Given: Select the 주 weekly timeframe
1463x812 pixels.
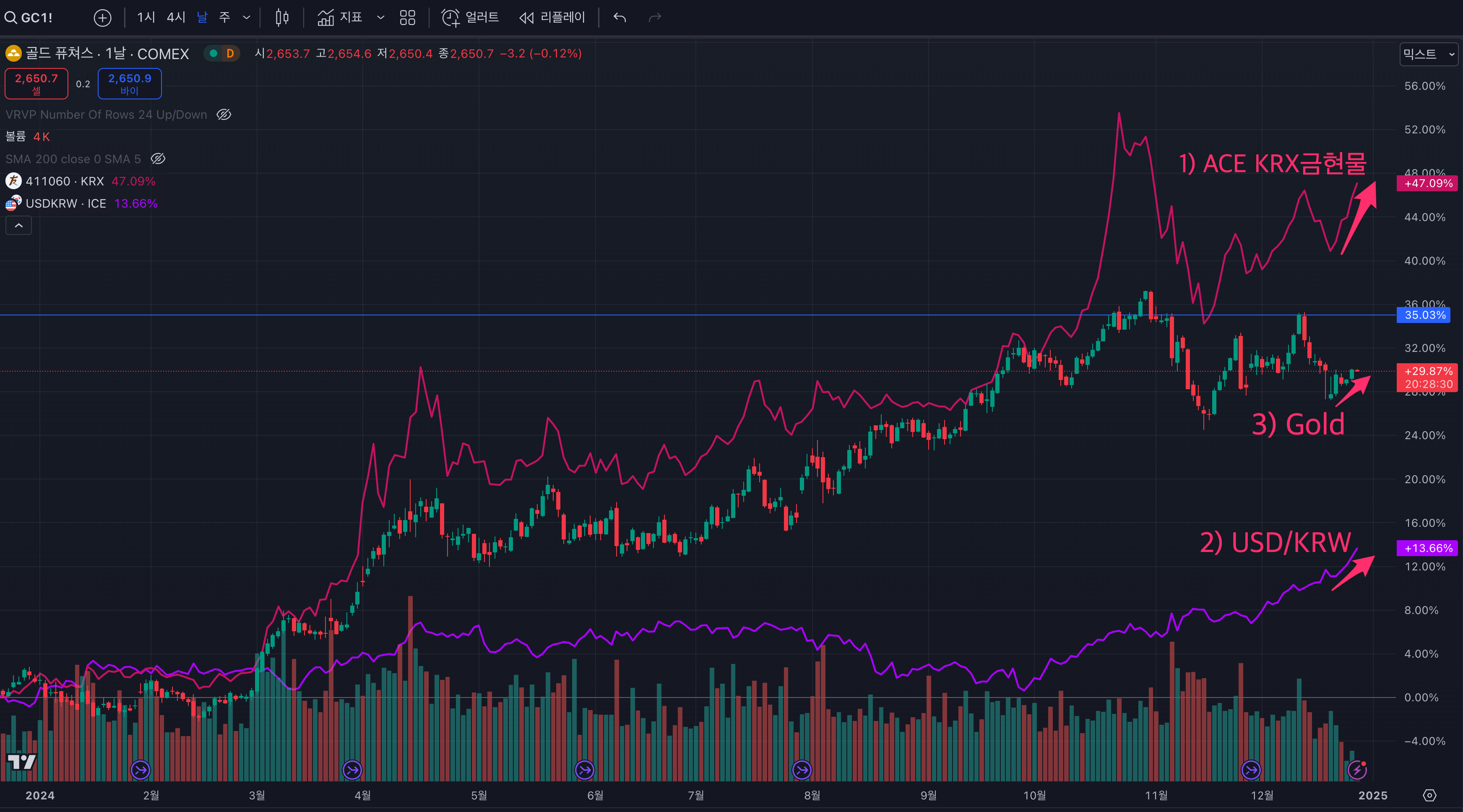Looking at the screenshot, I should [x=224, y=18].
